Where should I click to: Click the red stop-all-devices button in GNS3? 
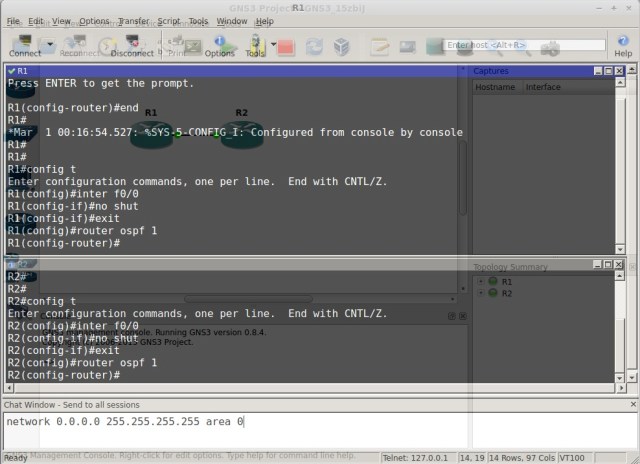[x=286, y=47]
